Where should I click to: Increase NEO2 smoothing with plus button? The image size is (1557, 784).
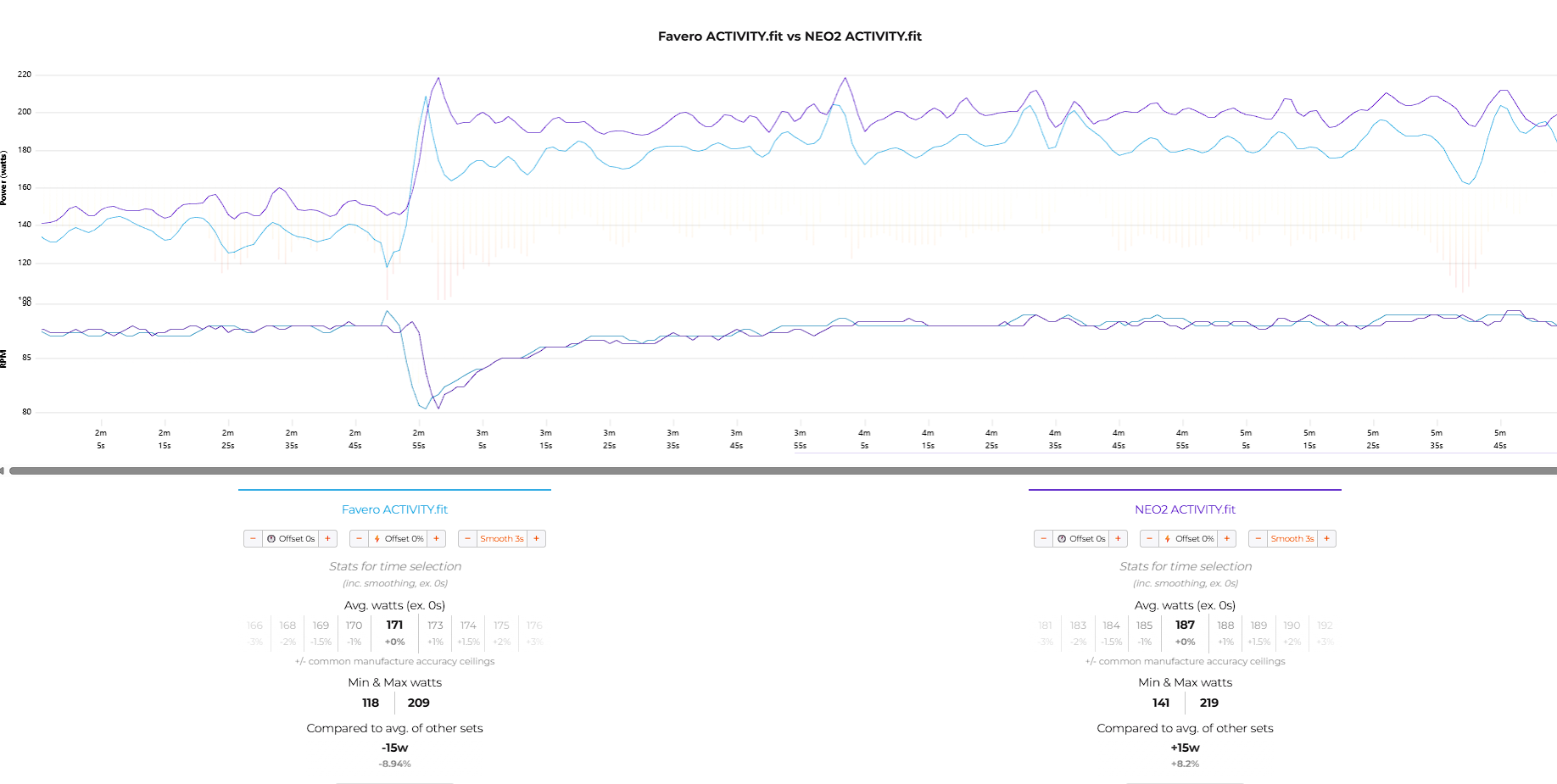click(x=1326, y=539)
